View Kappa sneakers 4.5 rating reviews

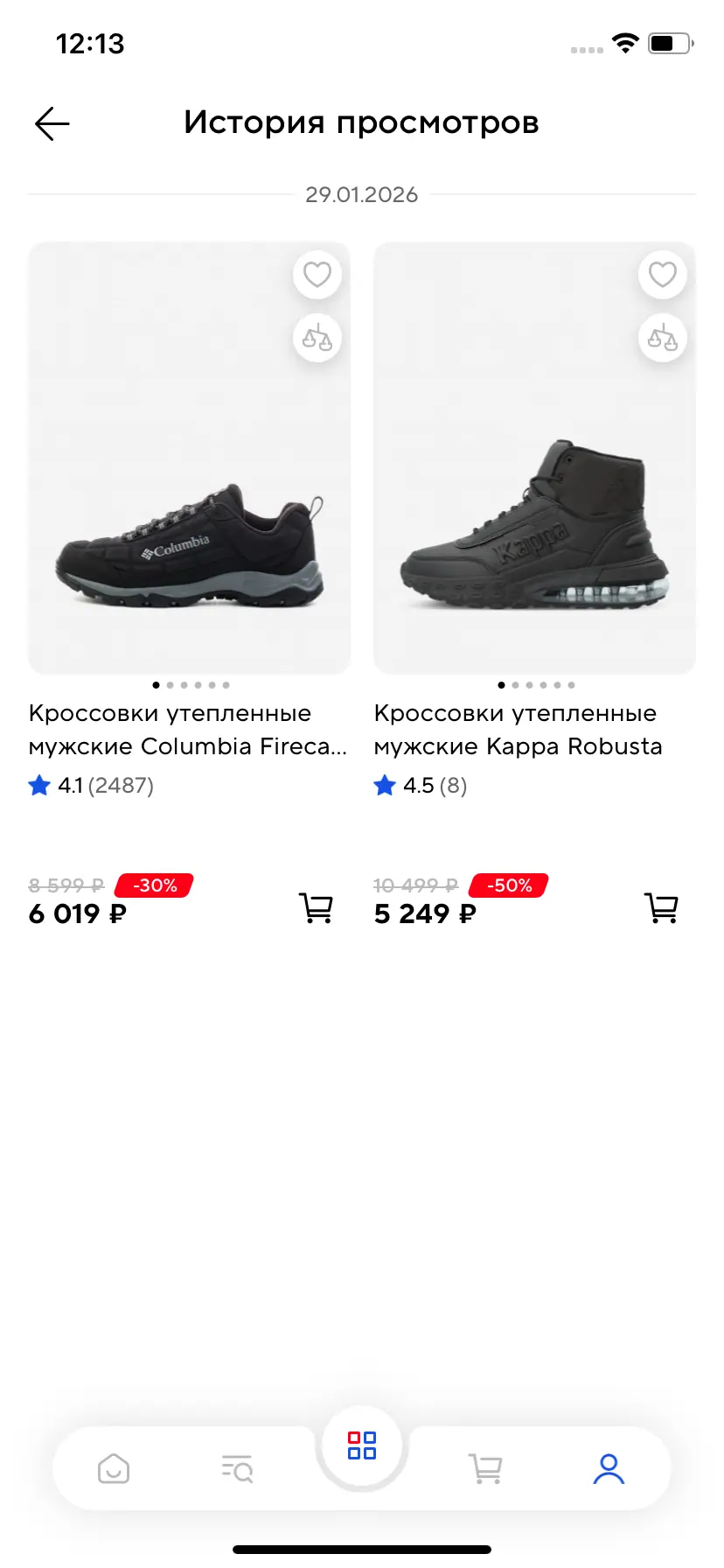coord(421,786)
